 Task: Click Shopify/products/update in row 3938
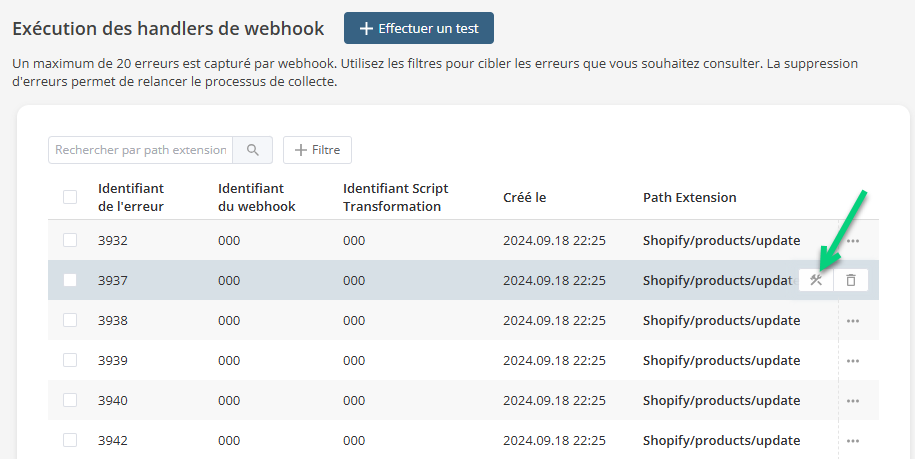[722, 320]
